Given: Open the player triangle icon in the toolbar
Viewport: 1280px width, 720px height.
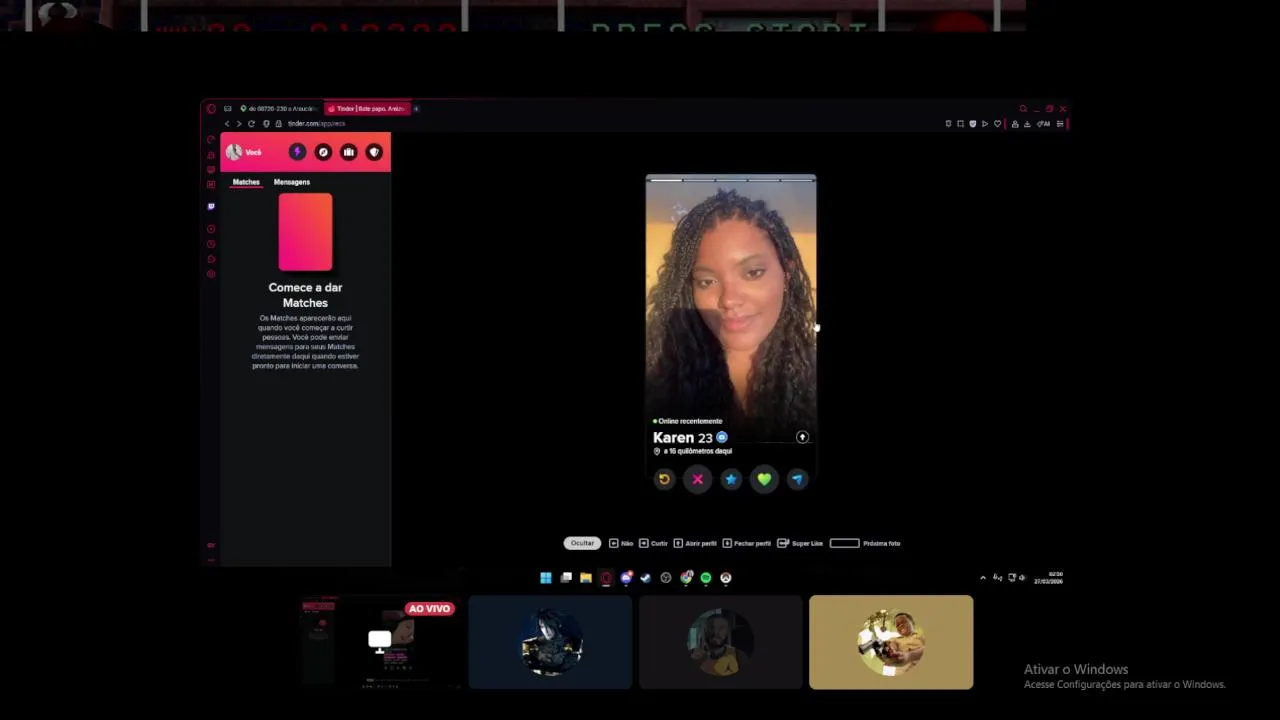Looking at the screenshot, I should pos(985,124).
